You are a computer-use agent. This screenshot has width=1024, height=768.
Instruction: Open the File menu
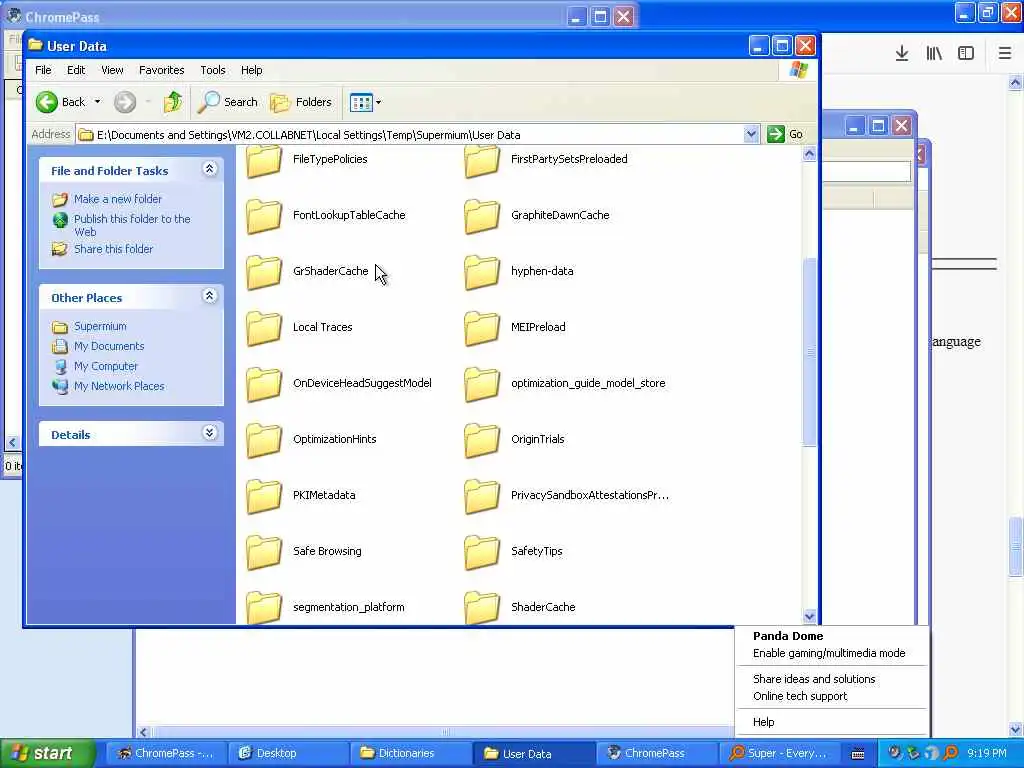click(x=43, y=70)
